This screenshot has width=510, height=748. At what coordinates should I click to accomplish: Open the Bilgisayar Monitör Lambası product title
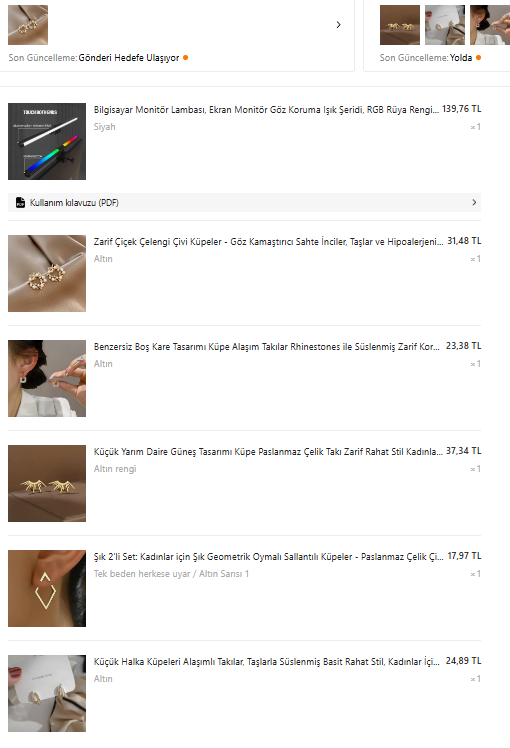pyautogui.click(x=266, y=110)
